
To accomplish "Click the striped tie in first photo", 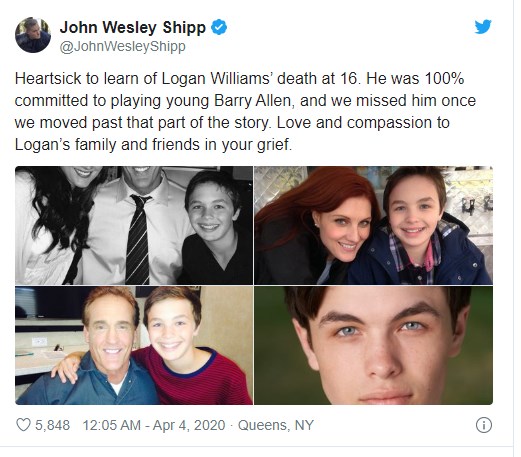I will (x=138, y=239).
